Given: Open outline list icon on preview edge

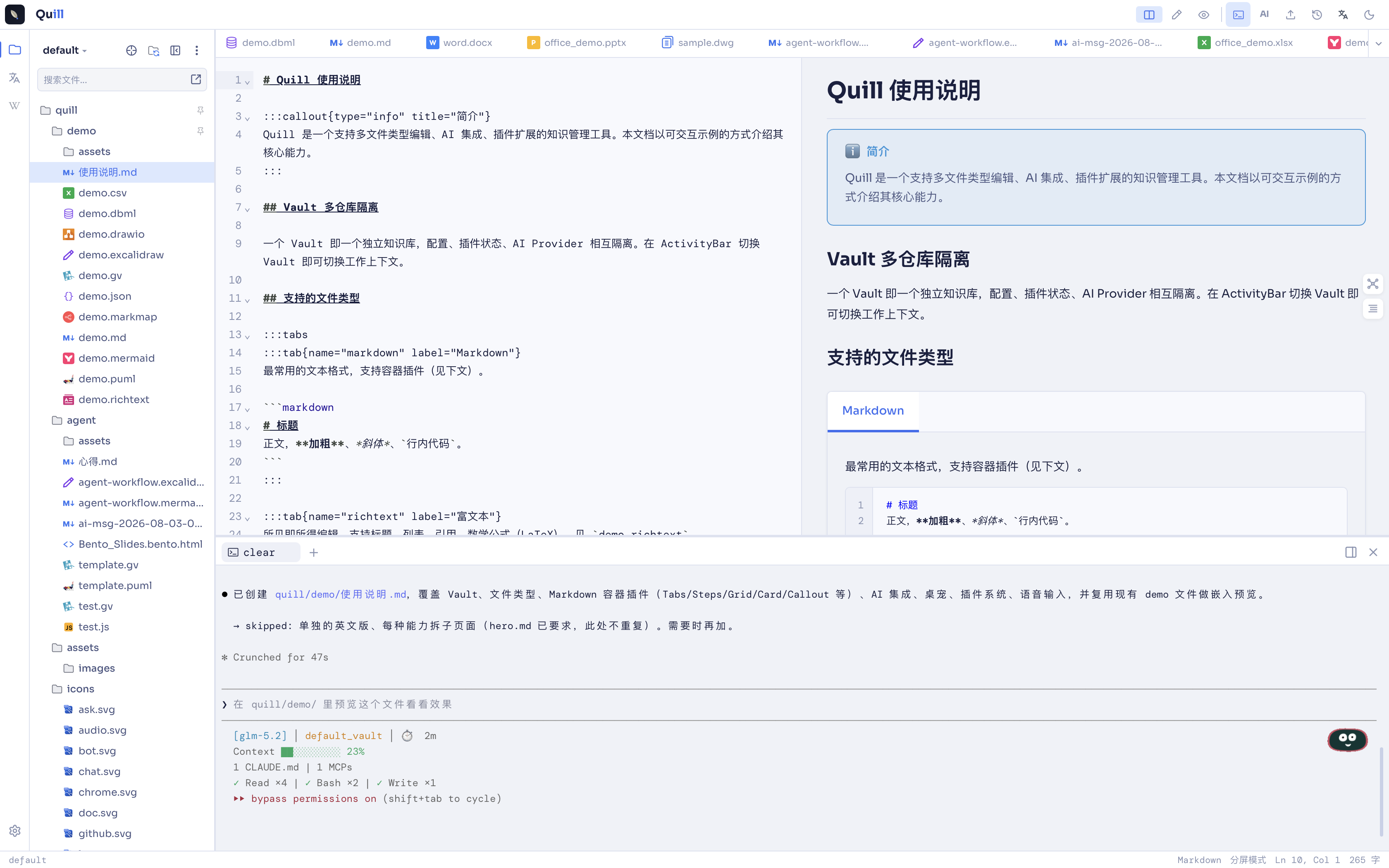Looking at the screenshot, I should [1373, 309].
